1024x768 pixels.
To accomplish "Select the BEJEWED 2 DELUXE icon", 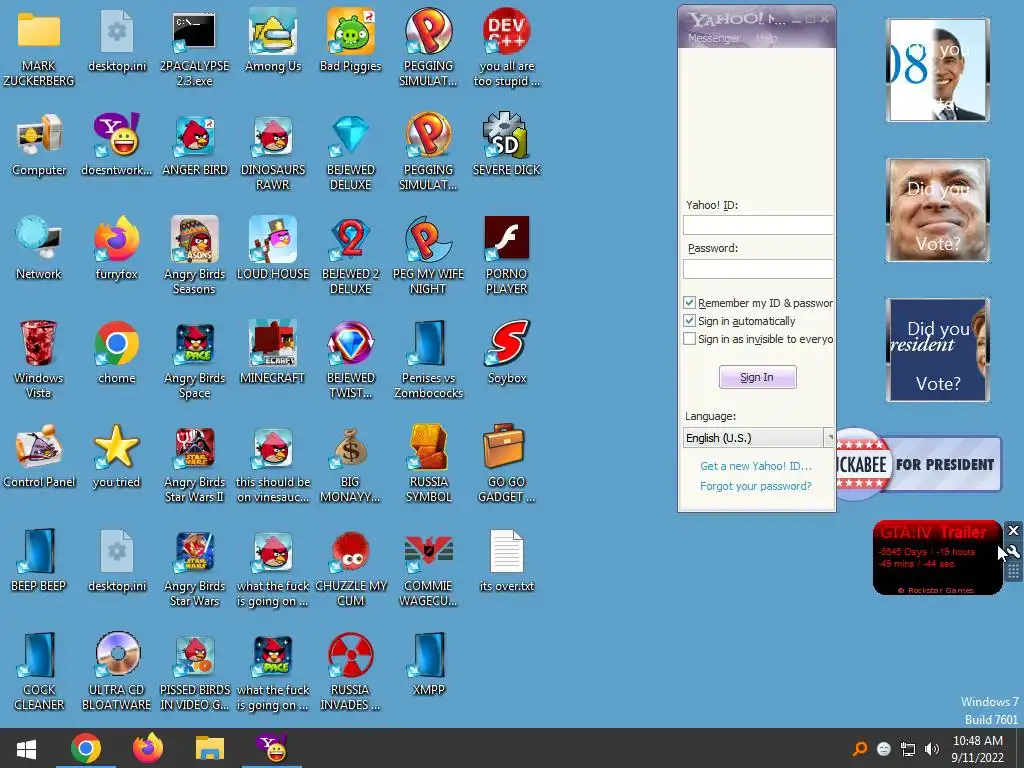I will point(351,255).
